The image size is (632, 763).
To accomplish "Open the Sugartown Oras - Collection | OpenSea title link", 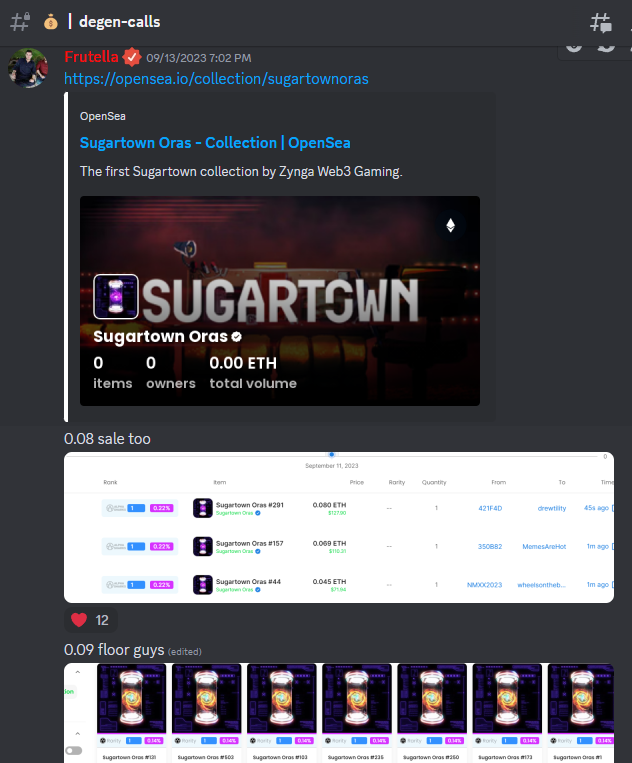I will (x=215, y=143).
